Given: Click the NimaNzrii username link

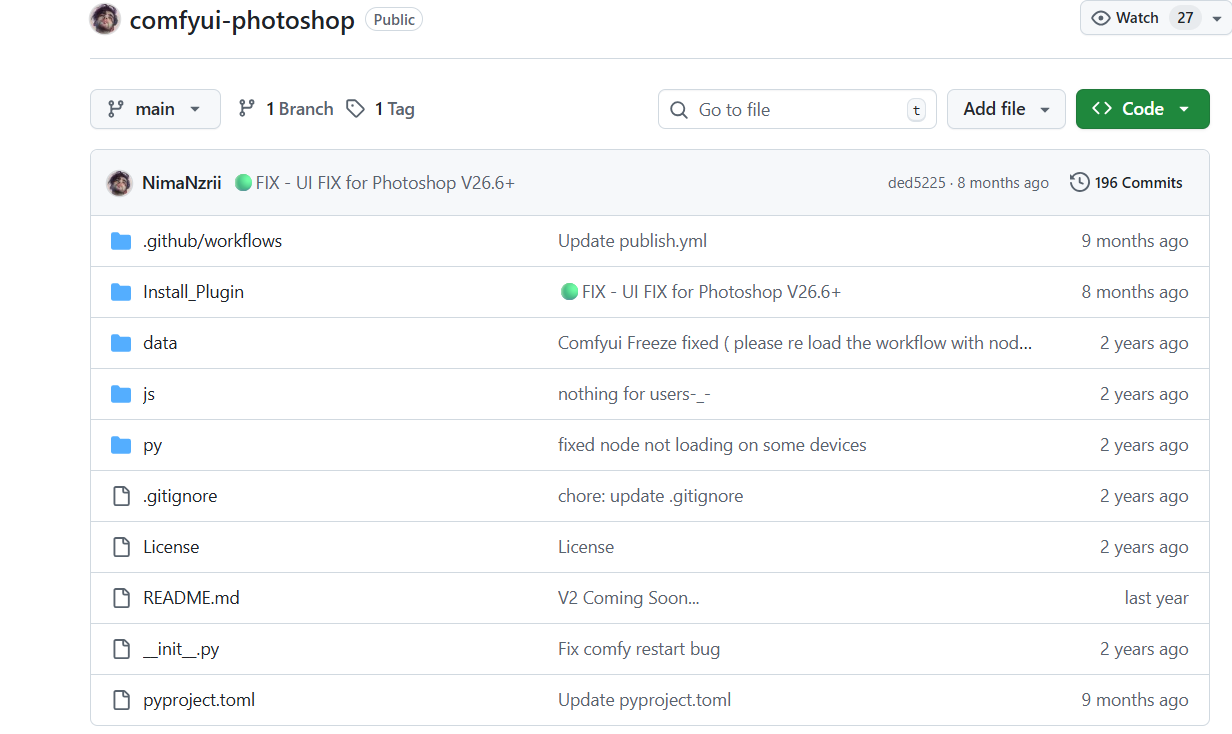Looking at the screenshot, I should coord(181,183).
